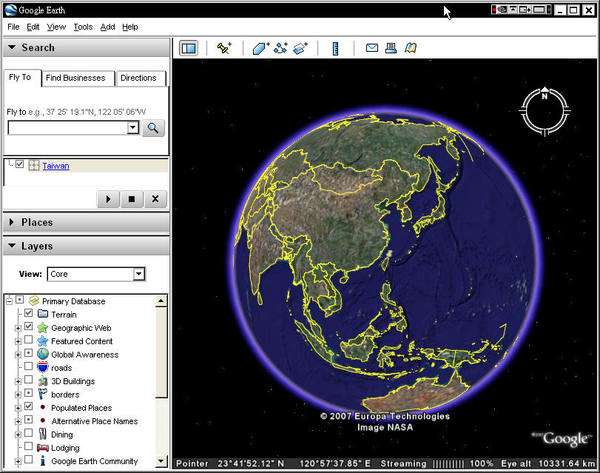Click the Global Awareness globe icon
The image size is (600, 473).
point(43,354)
